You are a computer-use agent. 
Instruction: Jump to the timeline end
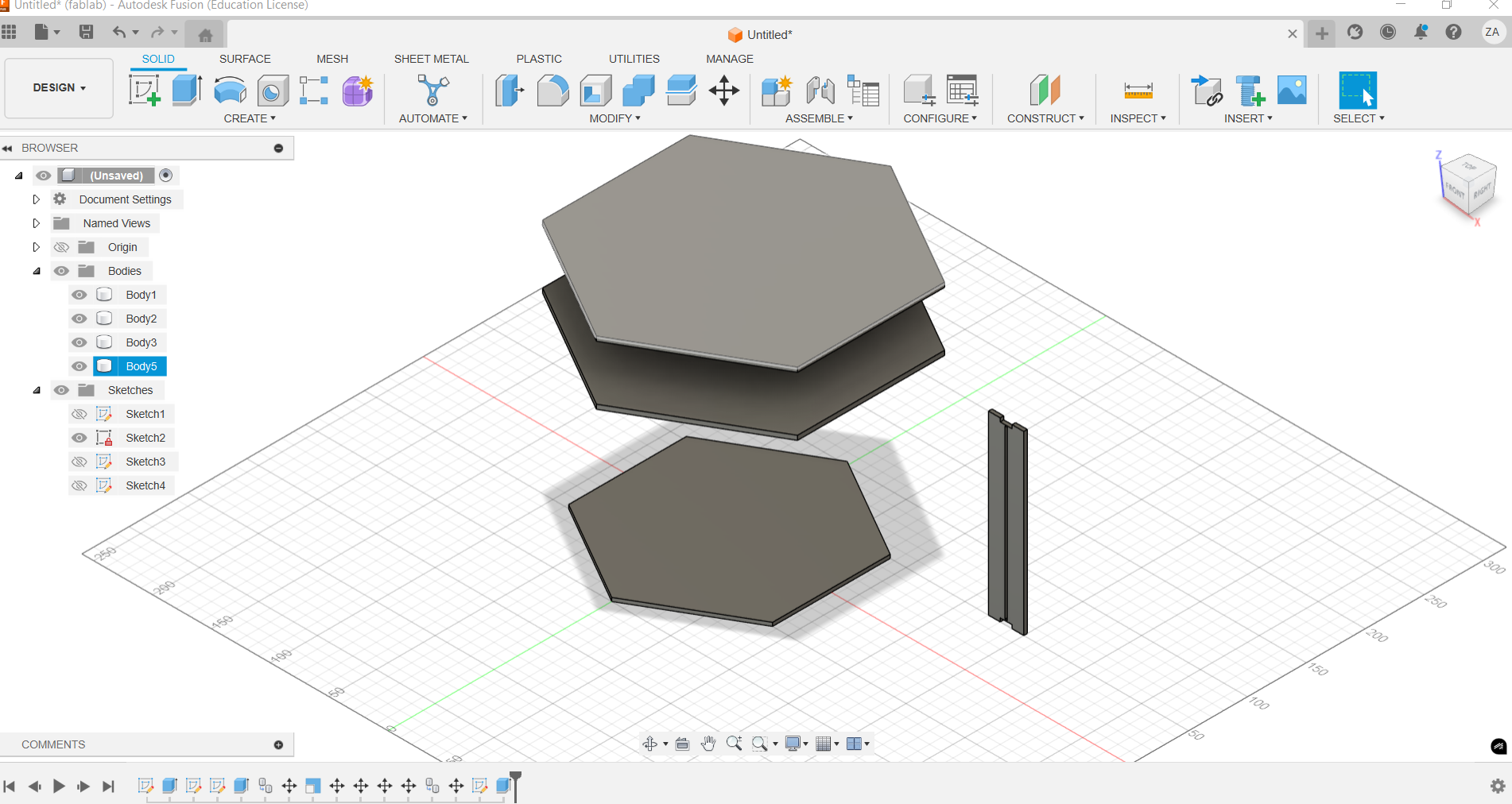pos(108,786)
